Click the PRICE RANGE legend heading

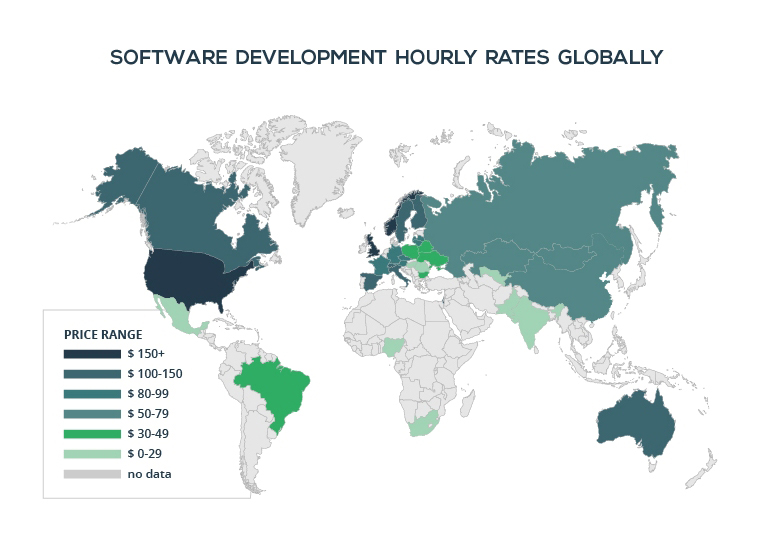pyautogui.click(x=103, y=334)
